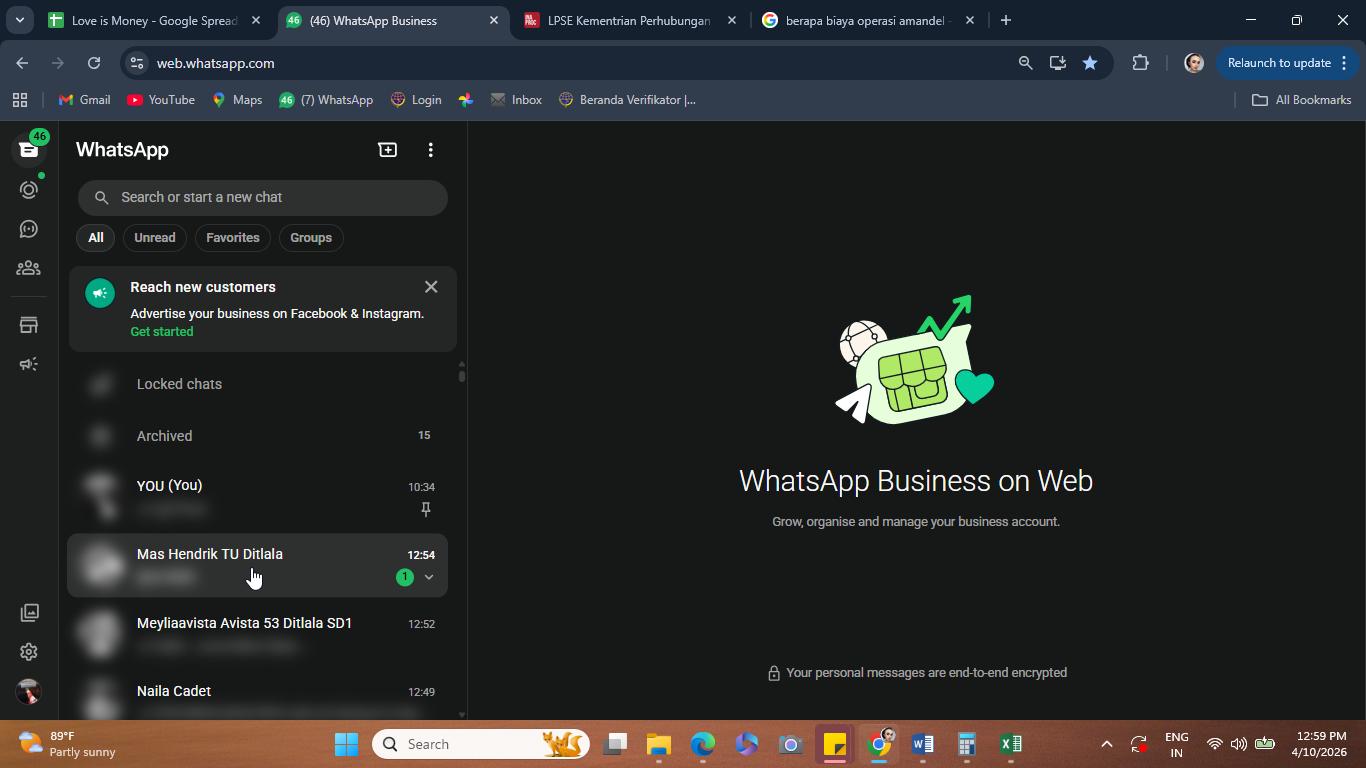Open the Google Photos pinwheel bookmark
This screenshot has height=768, width=1366.
pyautogui.click(x=466, y=100)
